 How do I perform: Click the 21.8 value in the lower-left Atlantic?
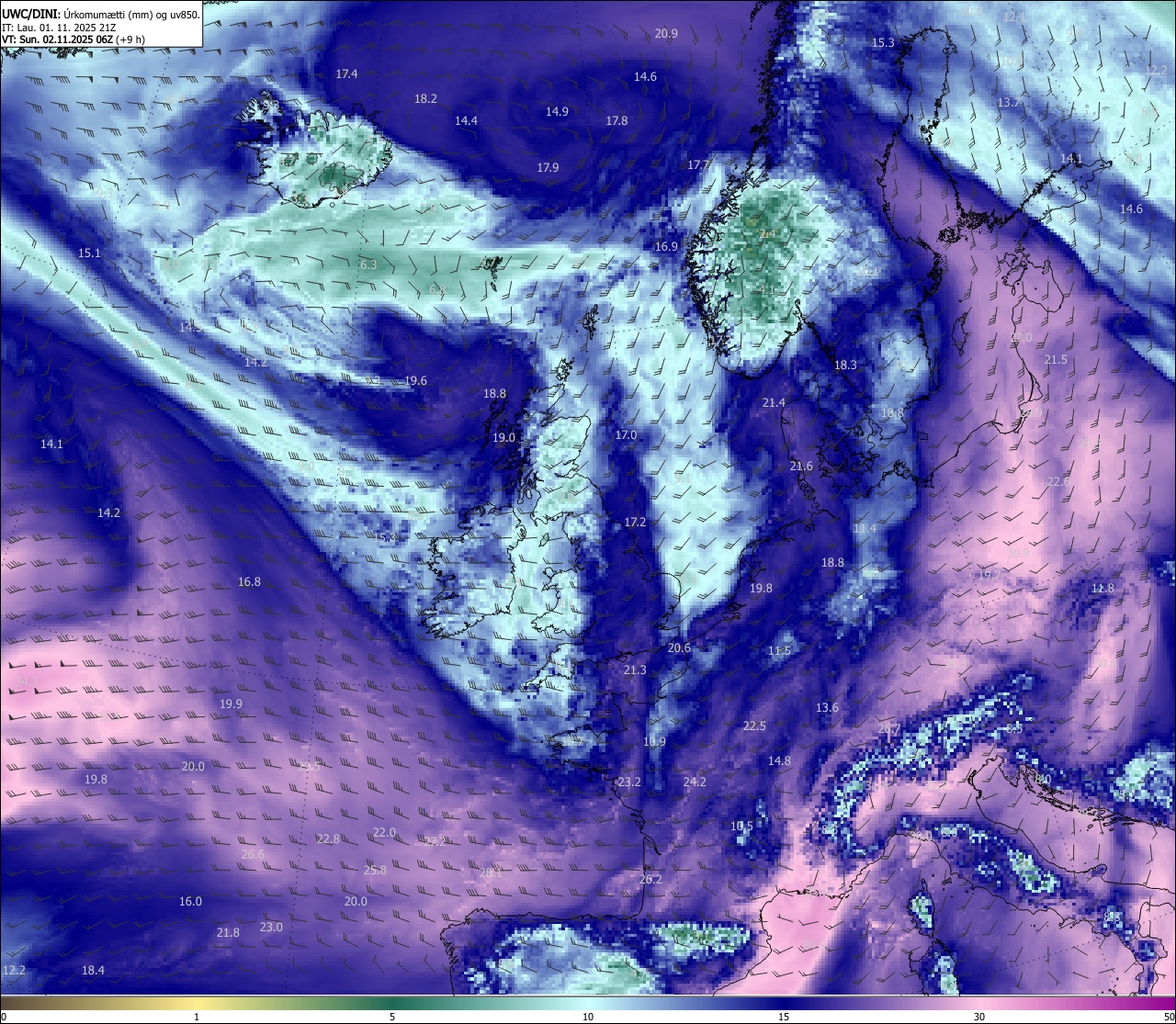pyautogui.click(x=228, y=933)
